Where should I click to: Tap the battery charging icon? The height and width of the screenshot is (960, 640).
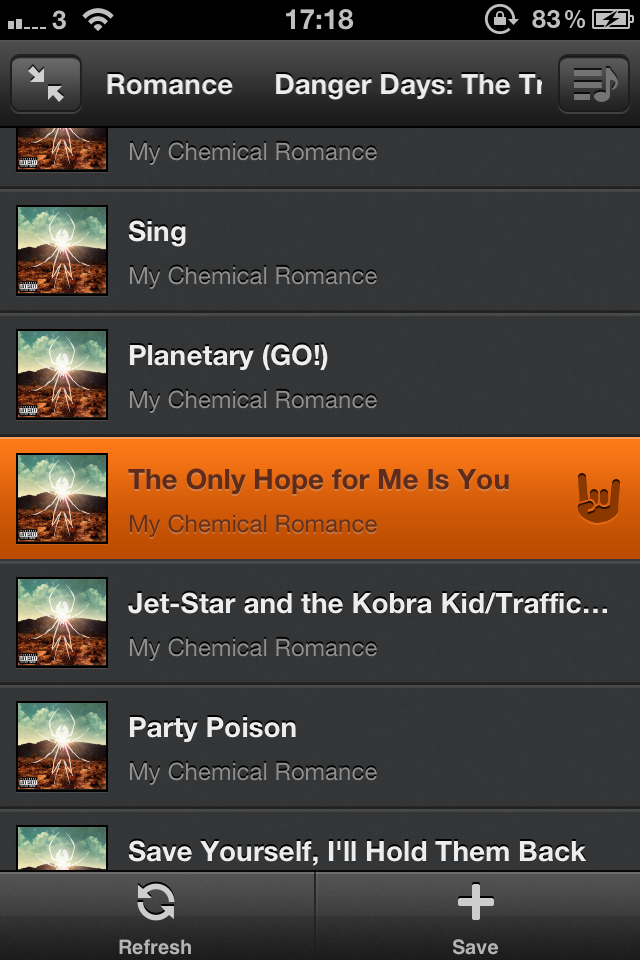click(x=612, y=19)
